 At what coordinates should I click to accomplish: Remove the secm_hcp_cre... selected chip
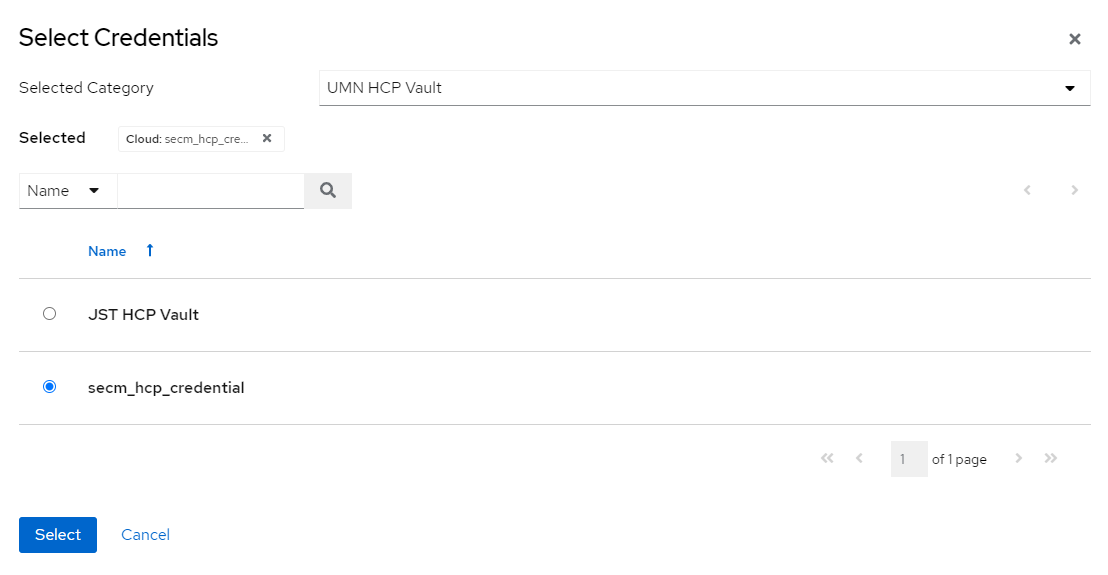[x=267, y=138]
